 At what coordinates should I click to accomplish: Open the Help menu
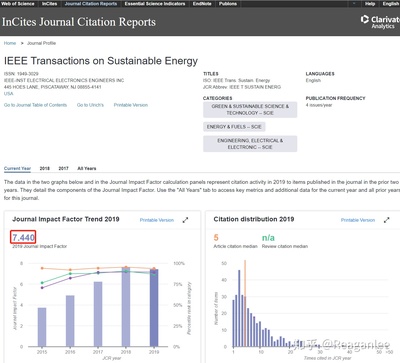370,4
